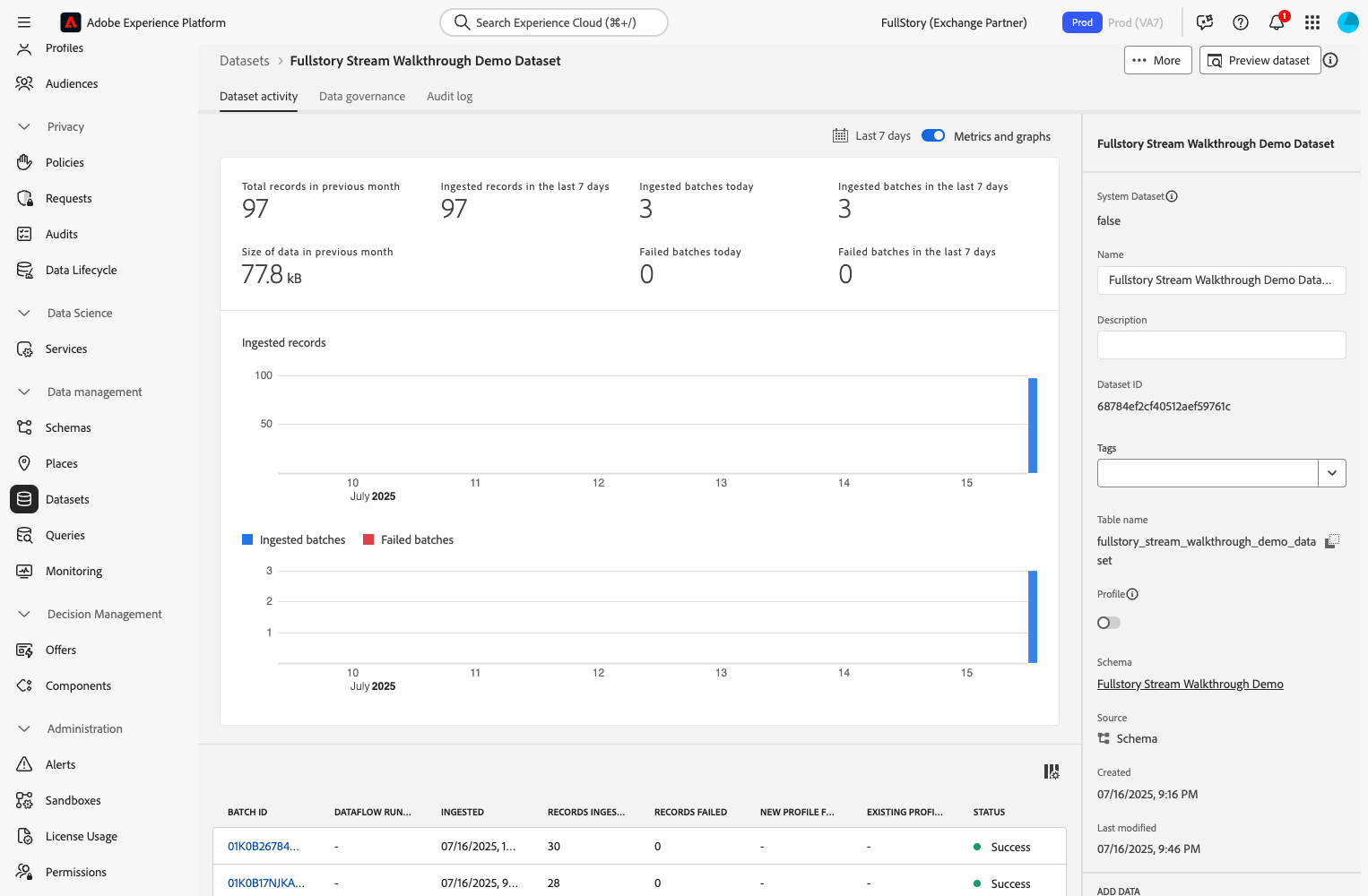Disable the Metrics and graphs toggle
This screenshot has width=1368, height=896.
pos(933,135)
